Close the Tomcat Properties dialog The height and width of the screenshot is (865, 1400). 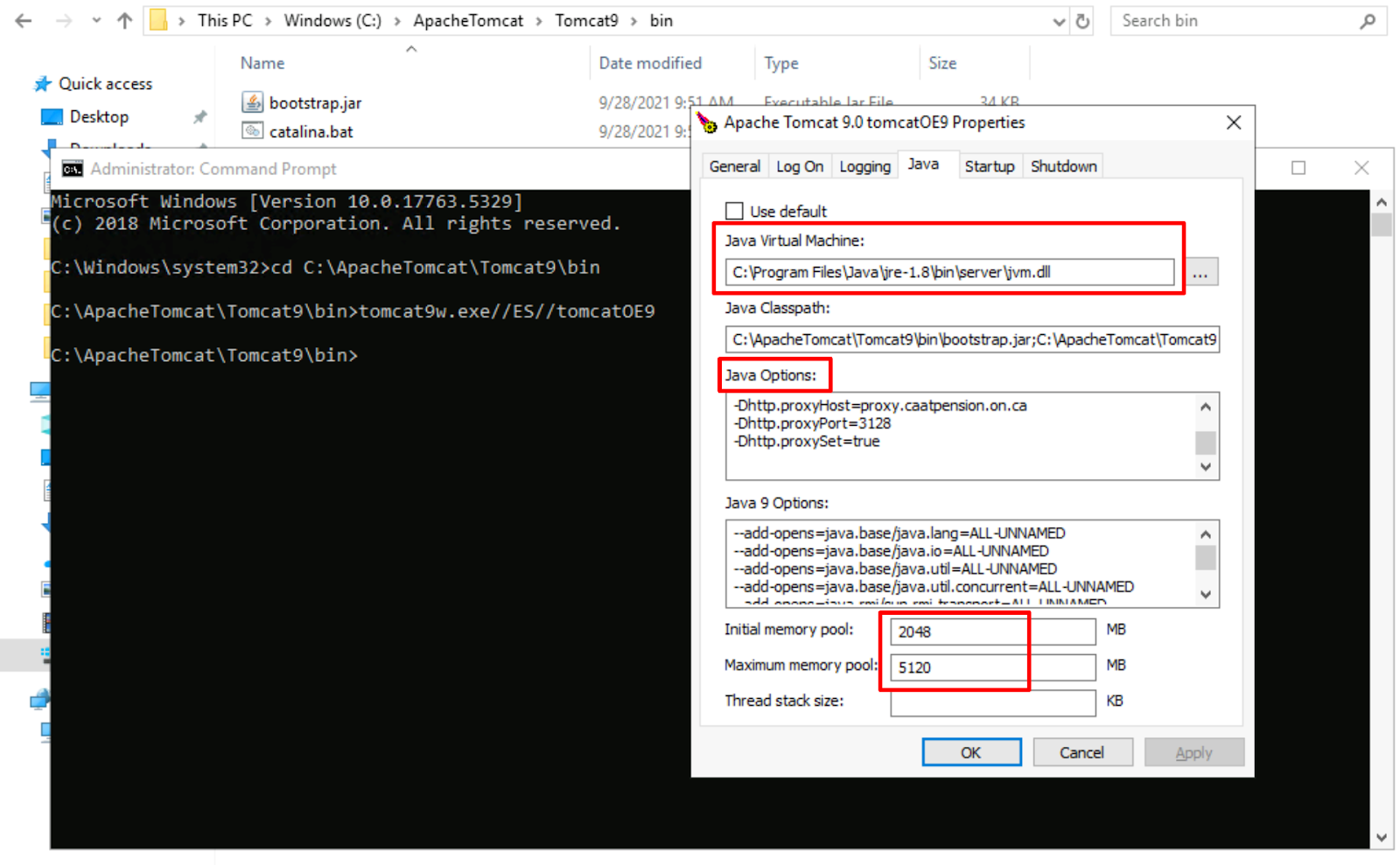(x=1234, y=122)
